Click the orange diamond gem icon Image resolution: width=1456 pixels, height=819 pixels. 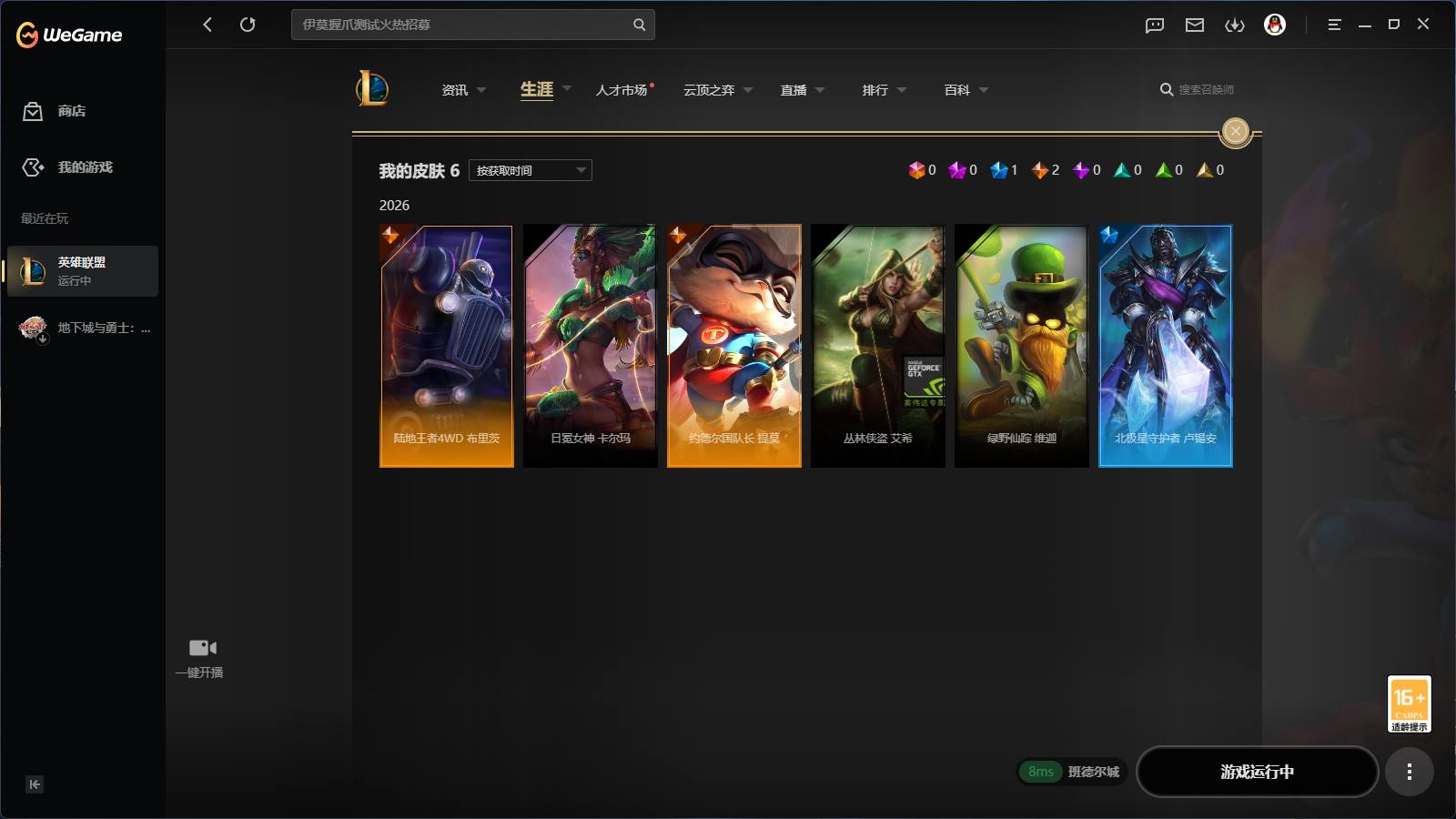(1040, 170)
